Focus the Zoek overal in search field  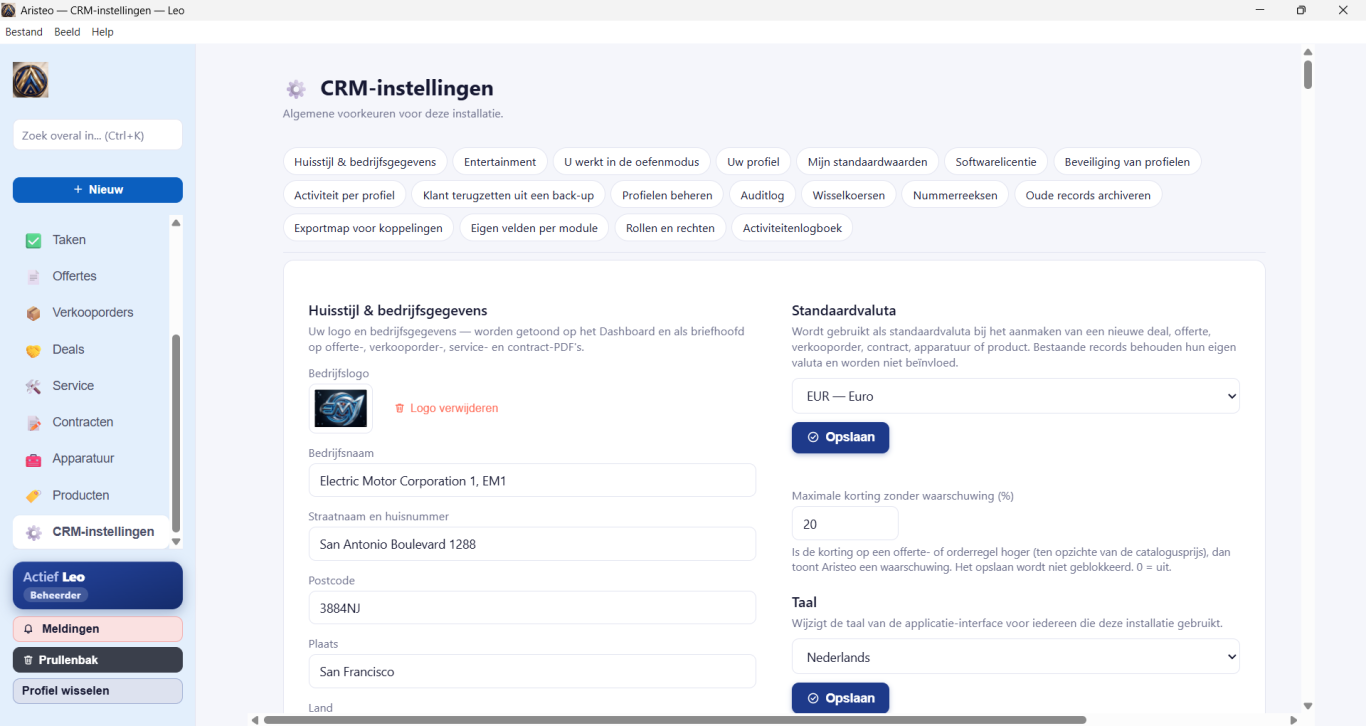pos(98,135)
